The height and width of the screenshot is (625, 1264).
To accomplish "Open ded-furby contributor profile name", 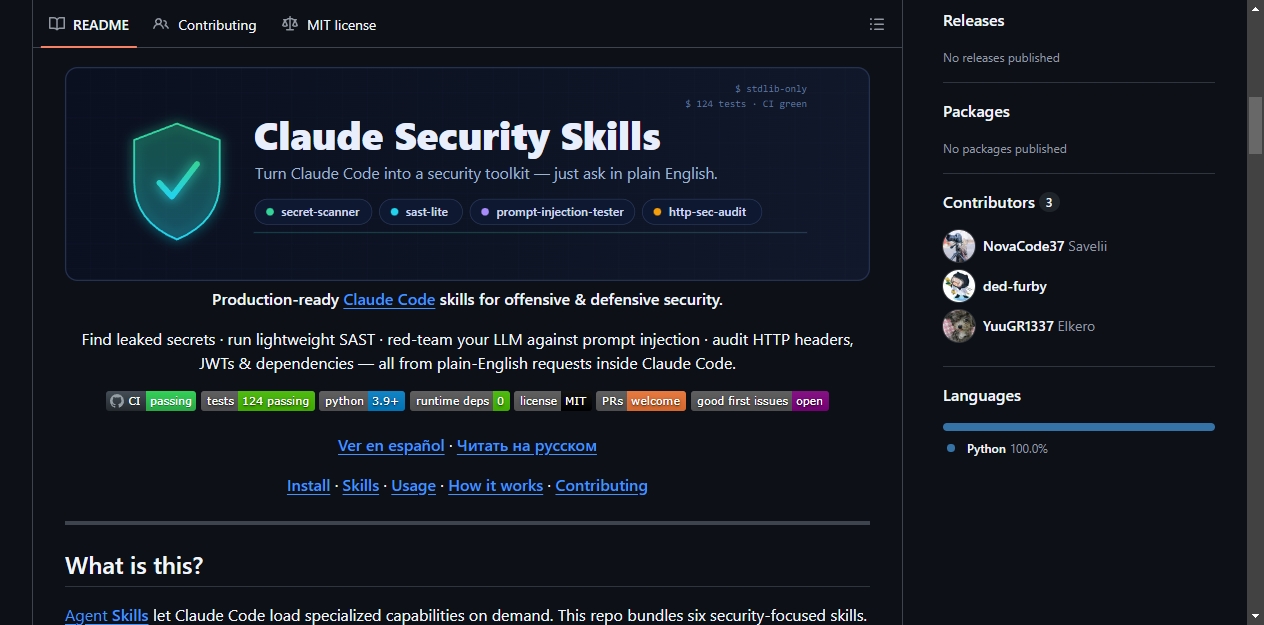I will click(x=1015, y=286).
